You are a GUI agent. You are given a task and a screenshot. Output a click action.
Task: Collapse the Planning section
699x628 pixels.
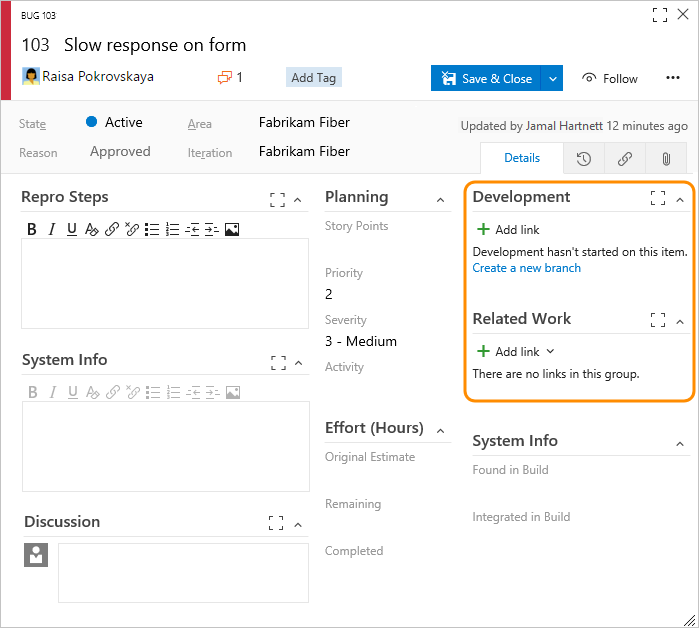(441, 200)
